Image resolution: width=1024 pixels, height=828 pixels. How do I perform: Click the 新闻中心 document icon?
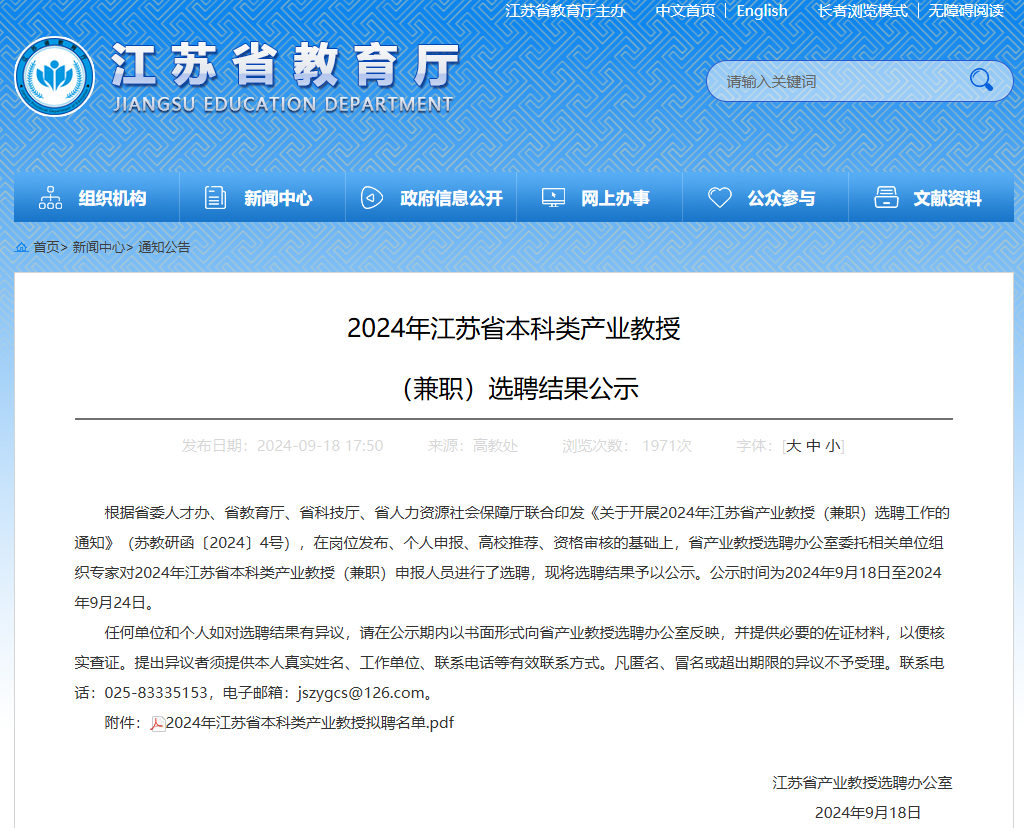click(215, 198)
